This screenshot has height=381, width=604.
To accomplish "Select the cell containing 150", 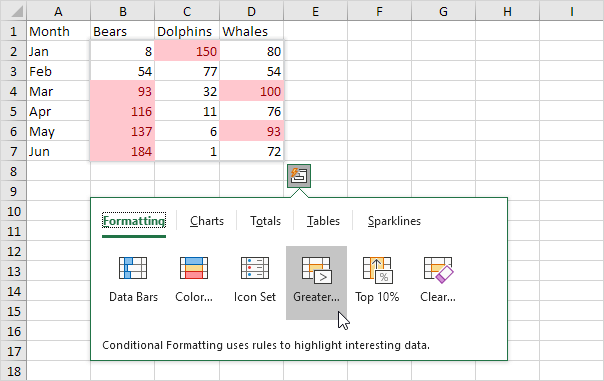I will [187, 51].
